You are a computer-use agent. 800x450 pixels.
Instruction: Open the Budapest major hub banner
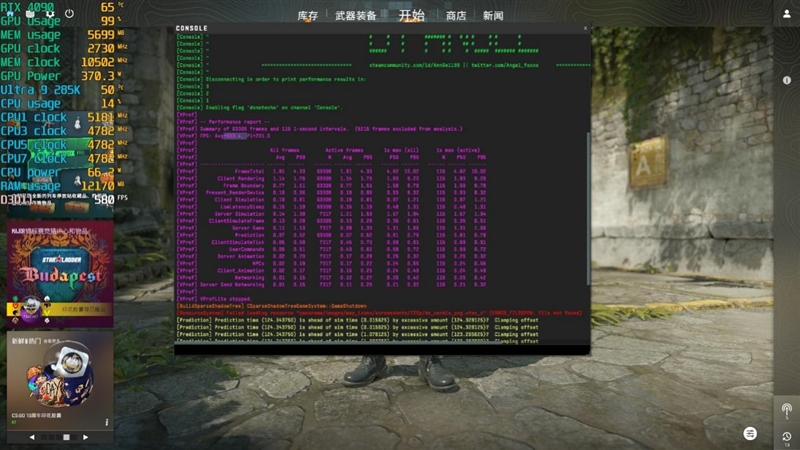tap(60, 274)
